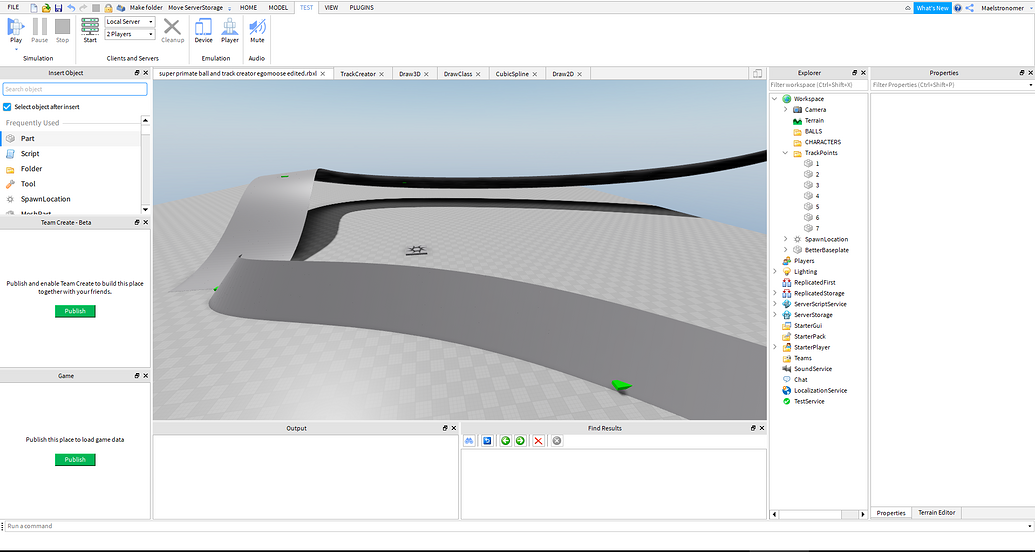Screen dimensions: 1035x552
Task: Open the TrackCreator script tab
Action: click(358, 74)
